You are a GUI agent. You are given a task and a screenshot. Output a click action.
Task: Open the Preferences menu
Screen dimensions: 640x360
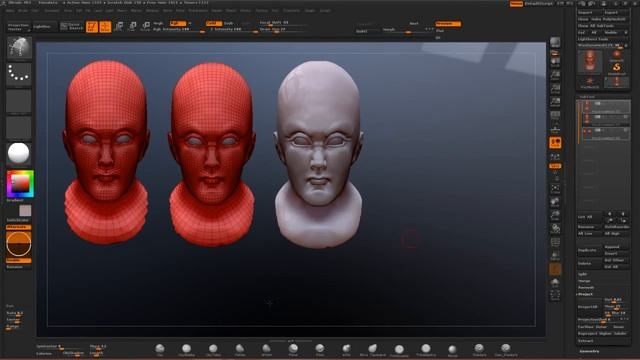(198, 11)
